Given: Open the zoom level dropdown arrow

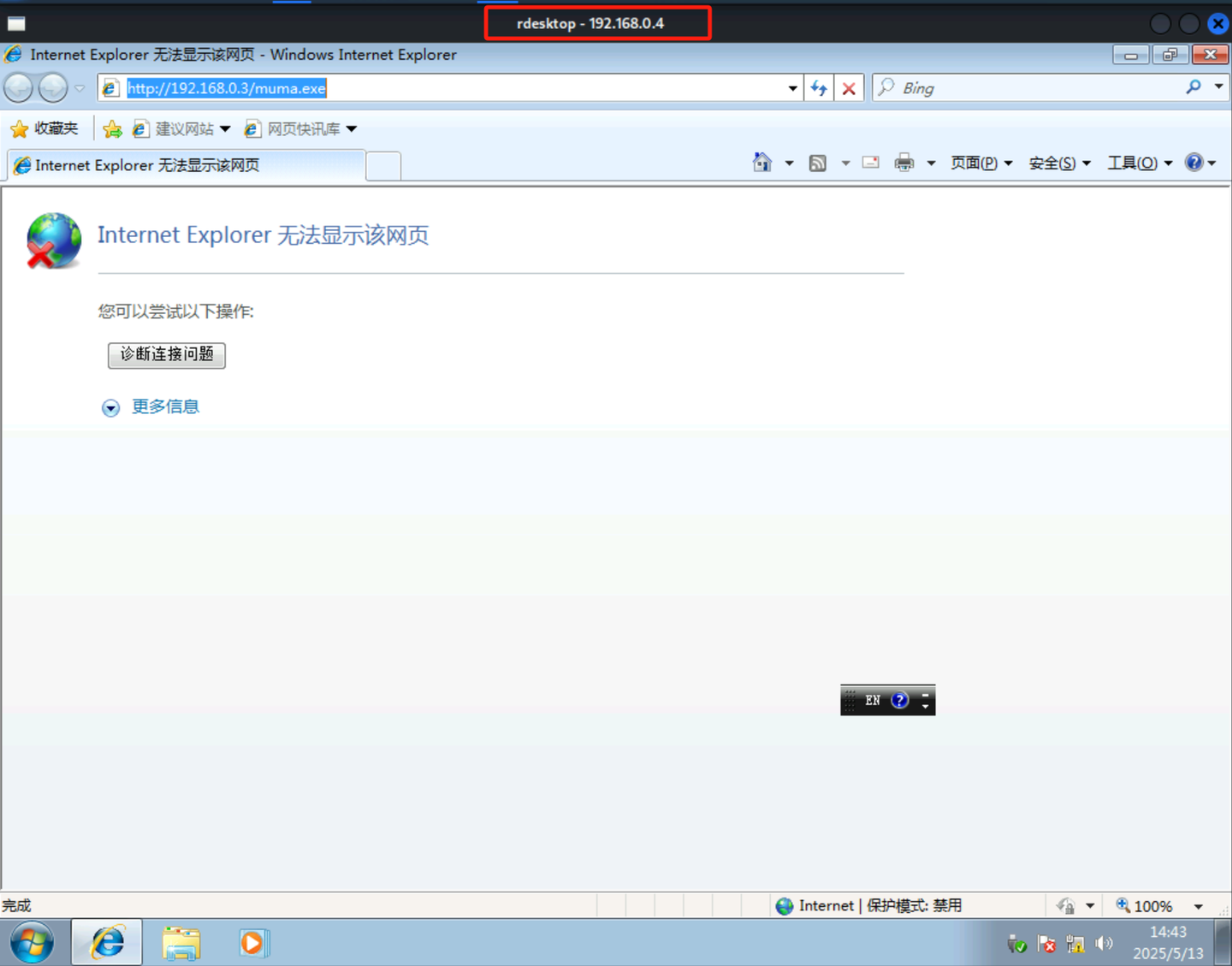Looking at the screenshot, I should click(1199, 907).
